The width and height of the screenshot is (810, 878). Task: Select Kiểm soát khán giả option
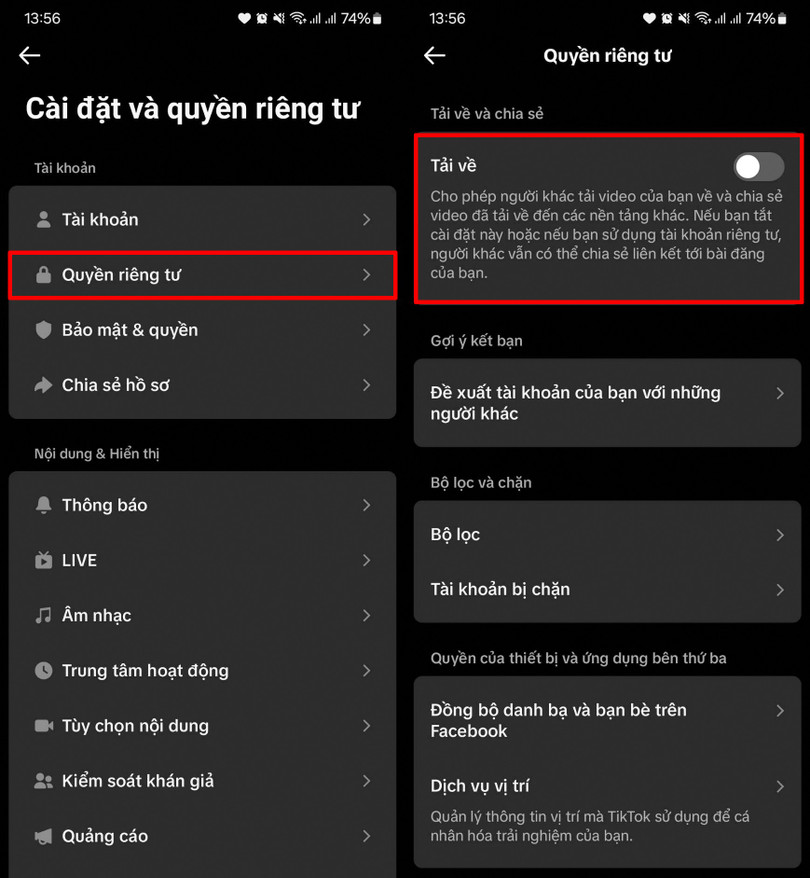tap(203, 781)
